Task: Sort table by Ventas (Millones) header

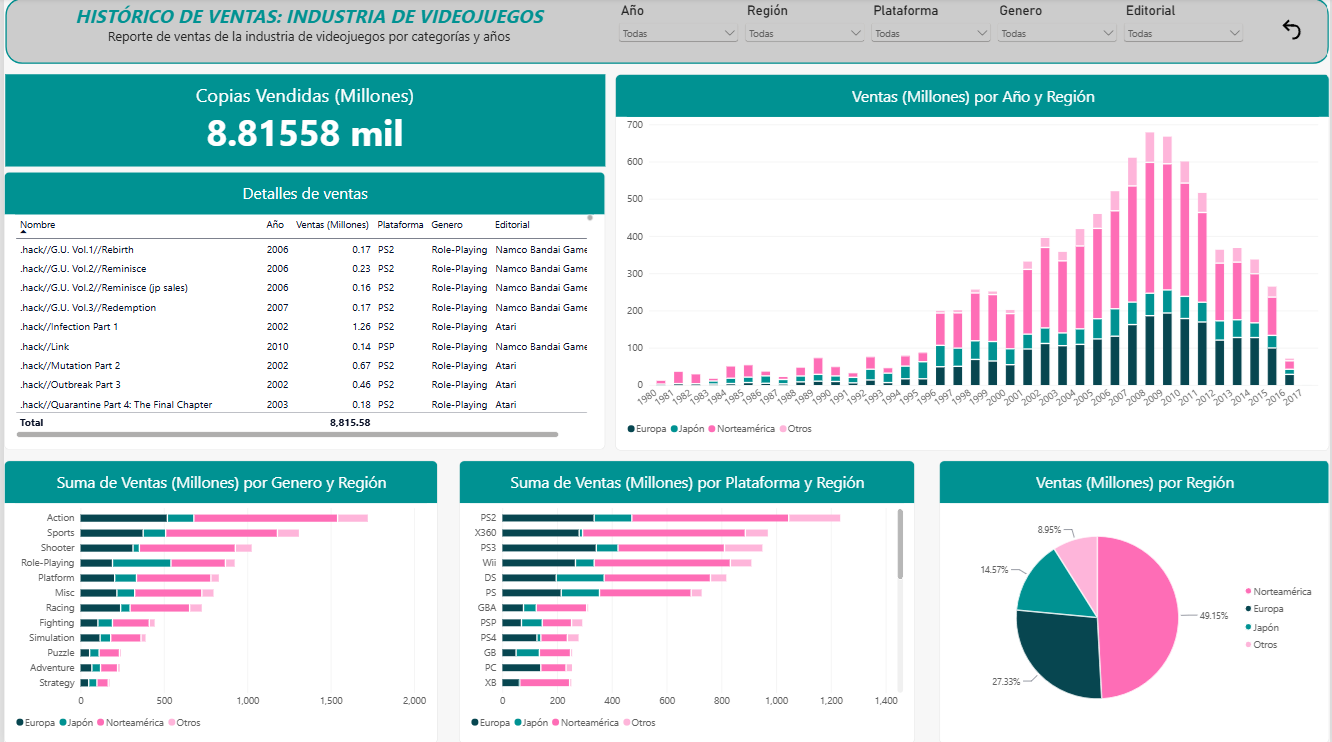Action: tap(333, 225)
